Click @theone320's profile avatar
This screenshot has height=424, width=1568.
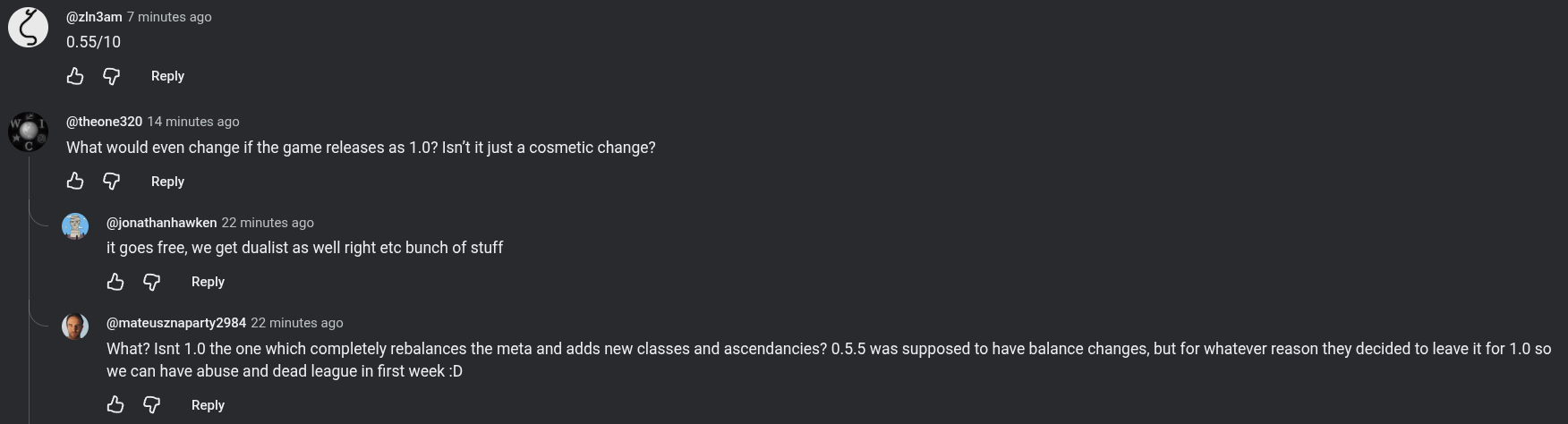pos(28,132)
